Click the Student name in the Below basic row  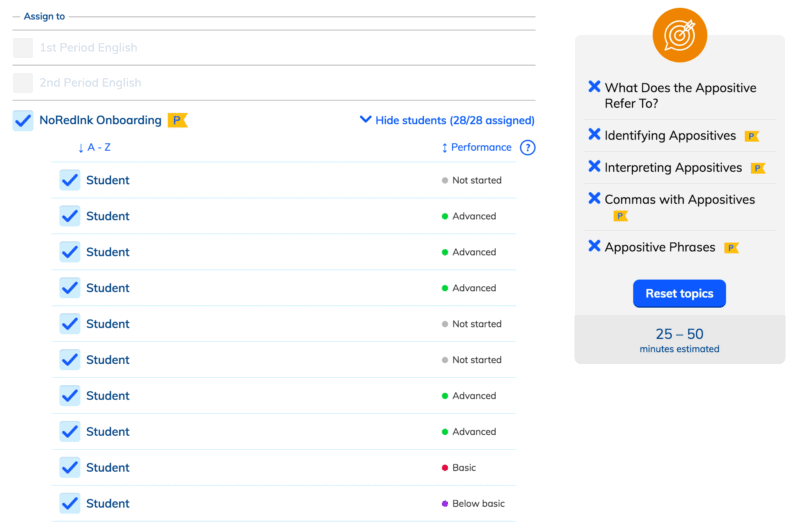[107, 504]
